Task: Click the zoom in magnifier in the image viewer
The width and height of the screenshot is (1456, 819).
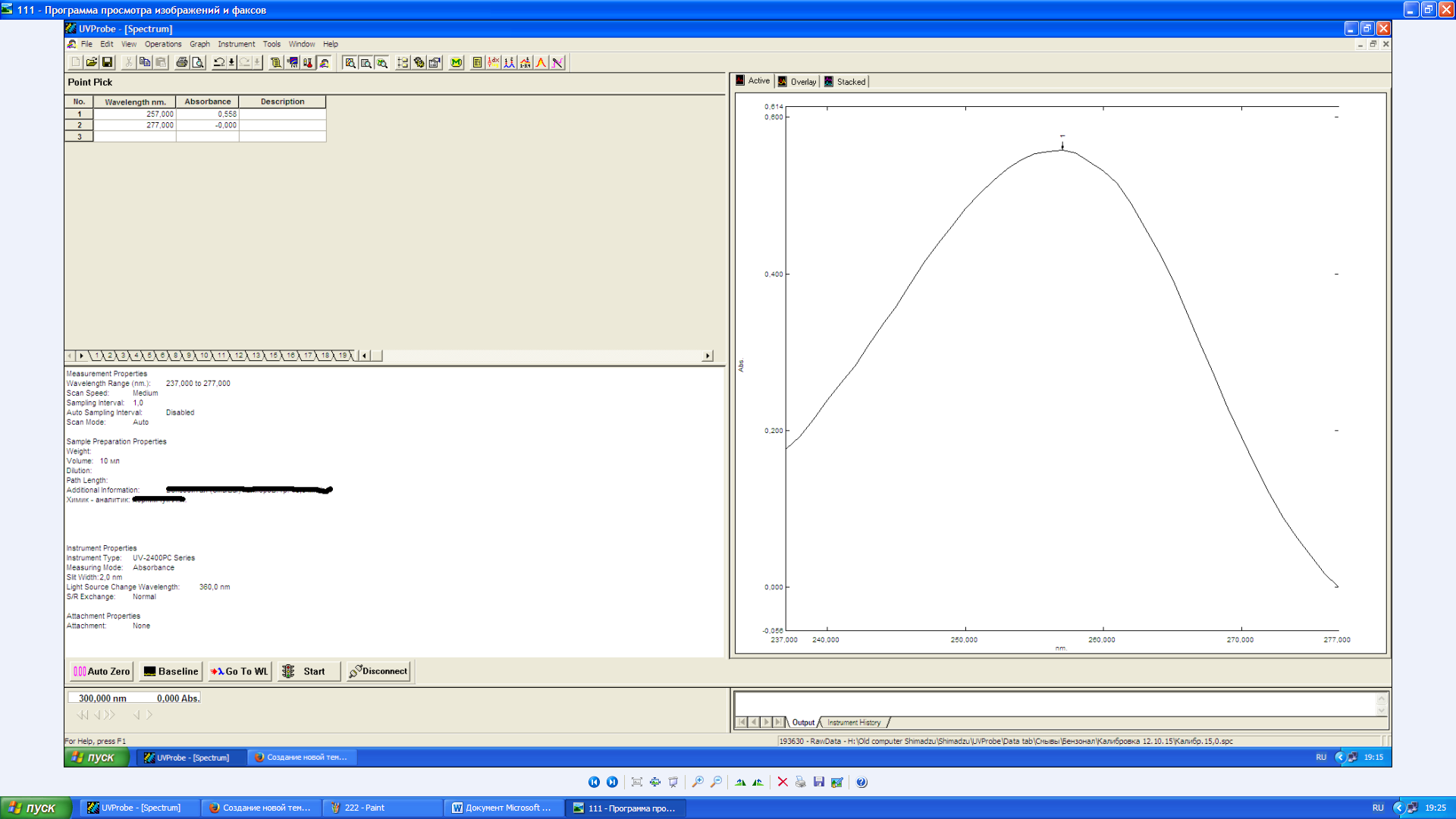Action: pyautogui.click(x=698, y=782)
